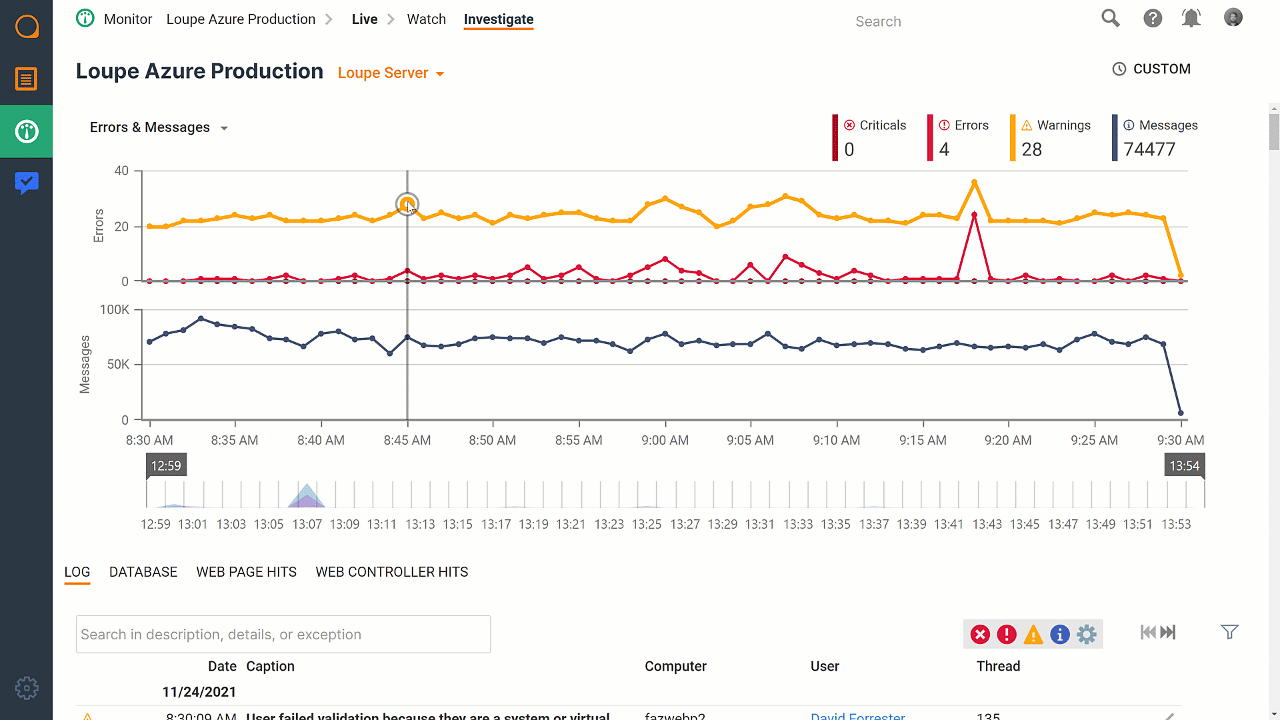This screenshot has width=1280, height=720.
Task: Open the blue review checkmark sidebar icon
Action: coord(26,183)
